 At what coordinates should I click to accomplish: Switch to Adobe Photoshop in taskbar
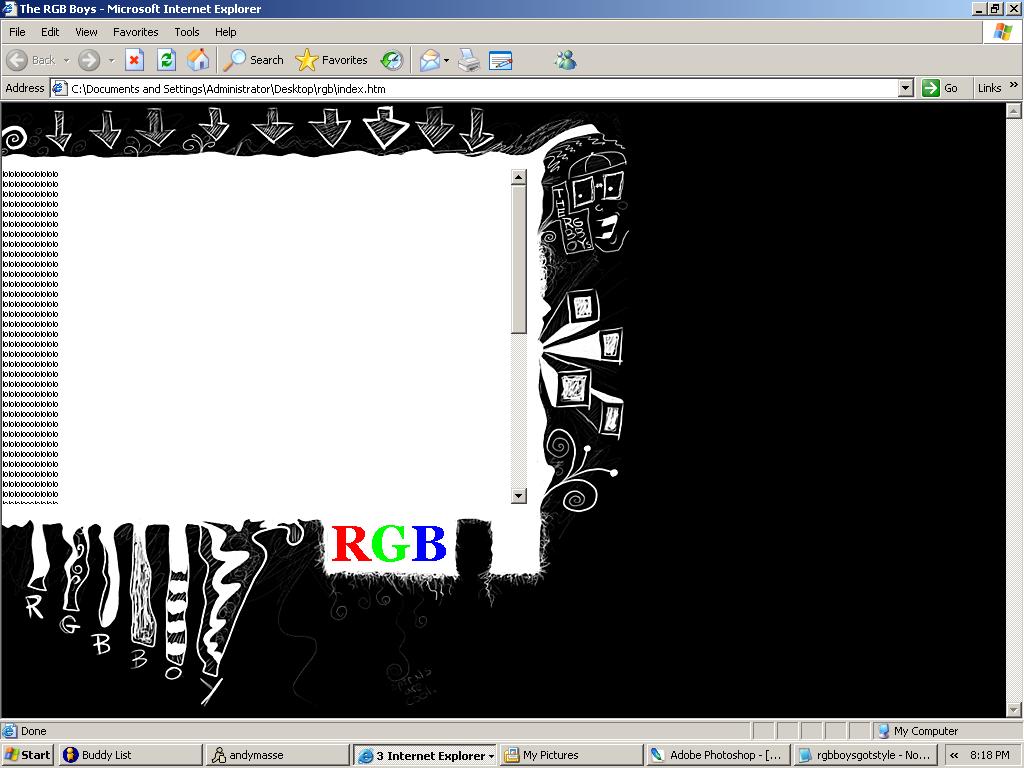pos(716,755)
